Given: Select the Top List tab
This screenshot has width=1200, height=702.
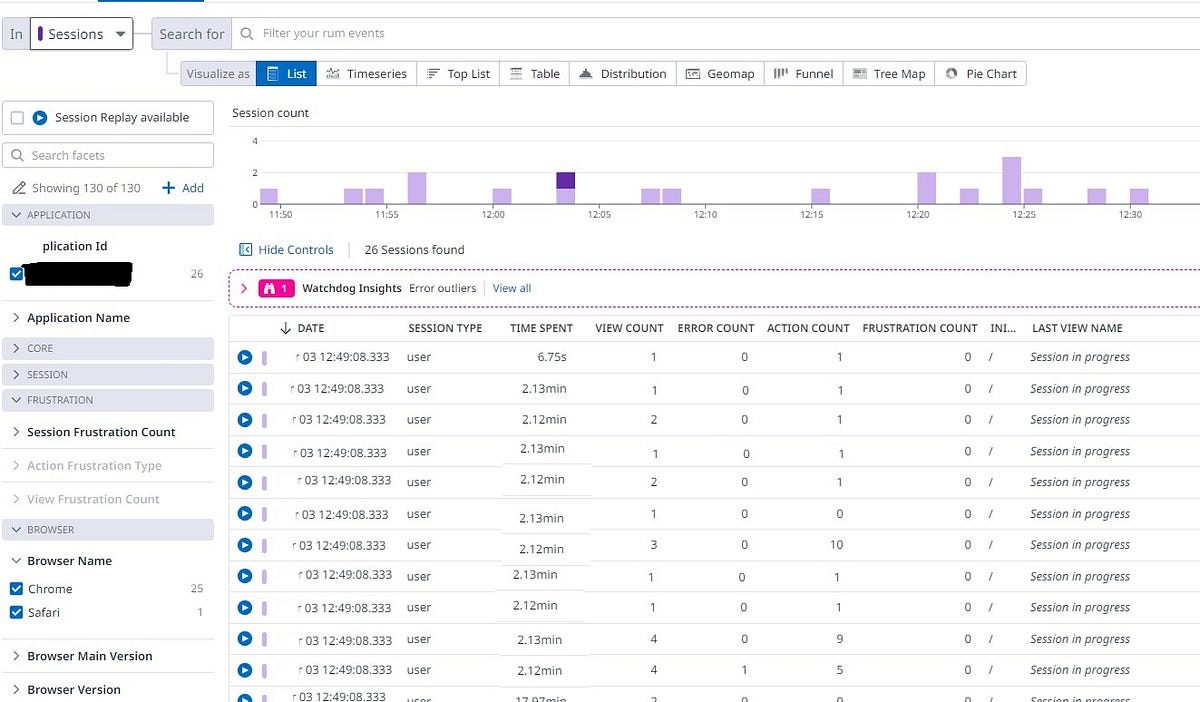Looking at the screenshot, I should click(x=457, y=73).
